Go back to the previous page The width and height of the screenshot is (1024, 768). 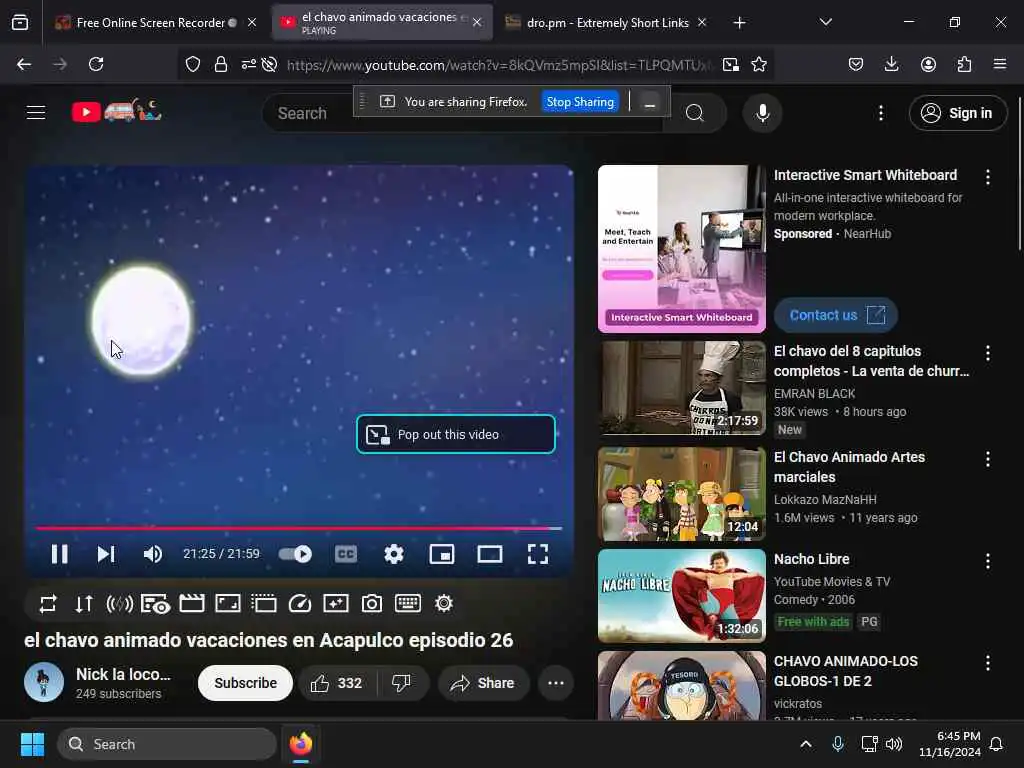coord(24,64)
